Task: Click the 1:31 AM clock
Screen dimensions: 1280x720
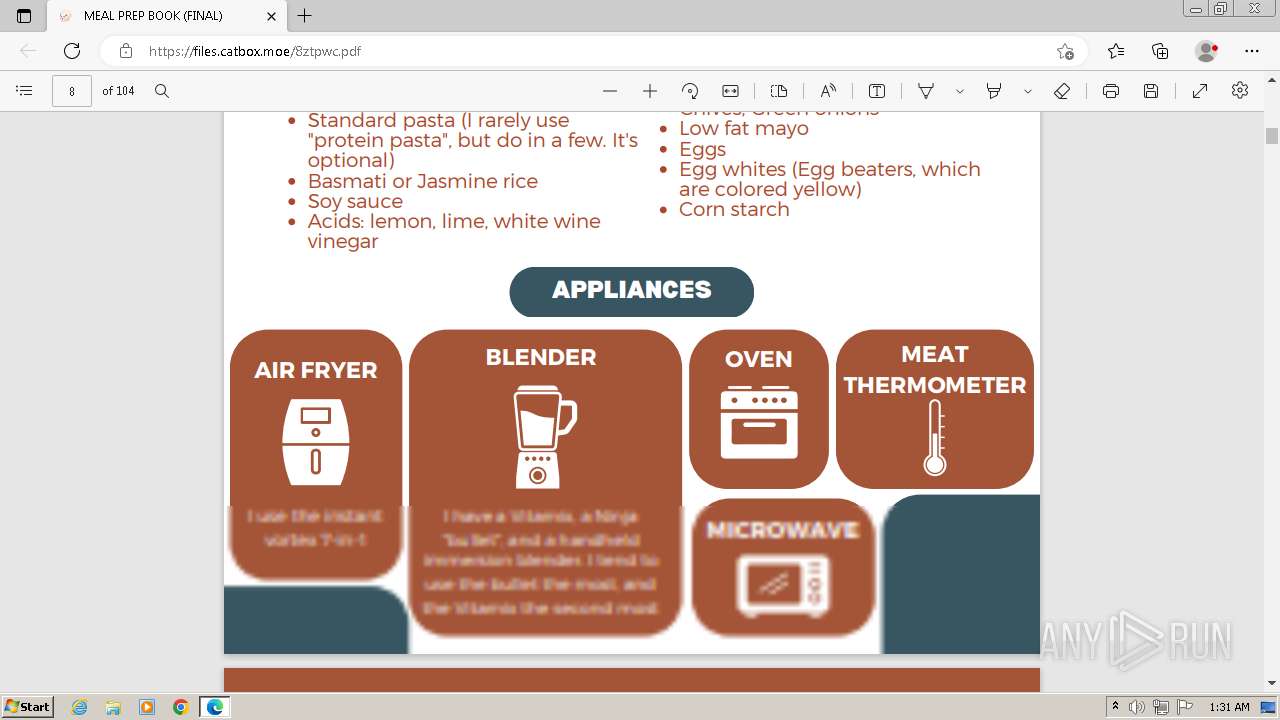Action: 1229,707
